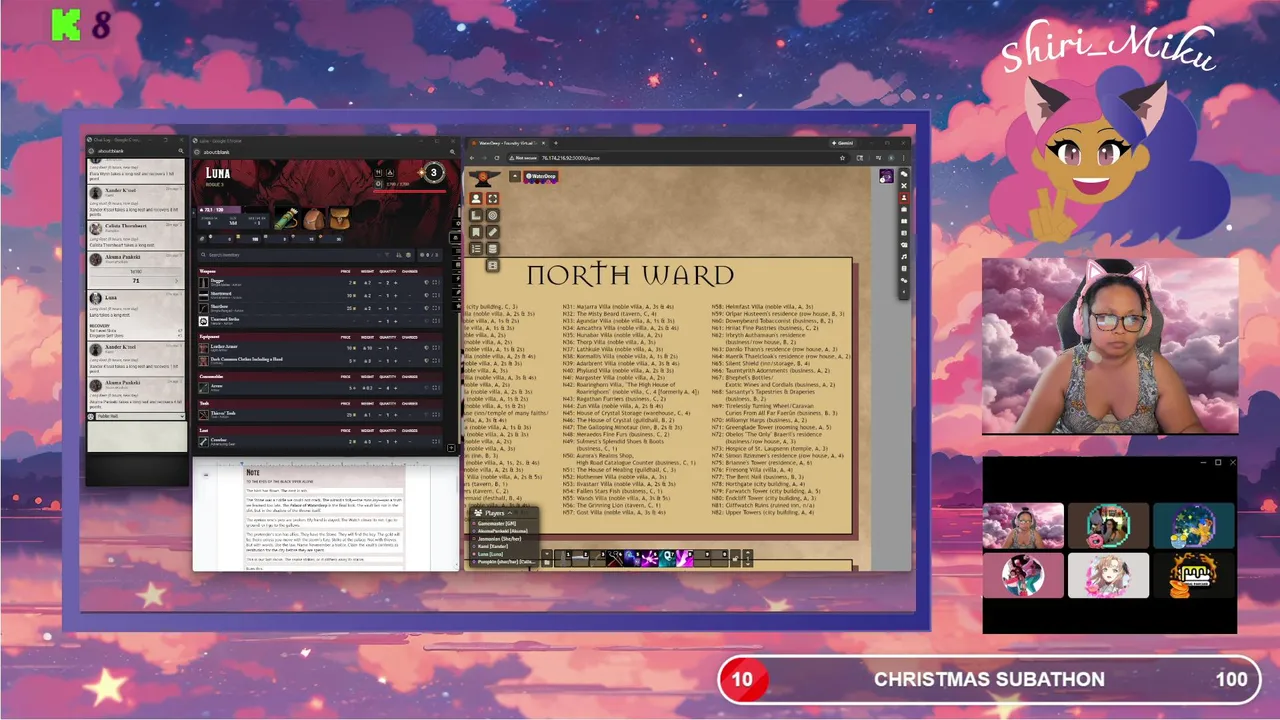The image size is (1280, 720).
Task: Bookmark this page with the star icon
Action: 842,158
